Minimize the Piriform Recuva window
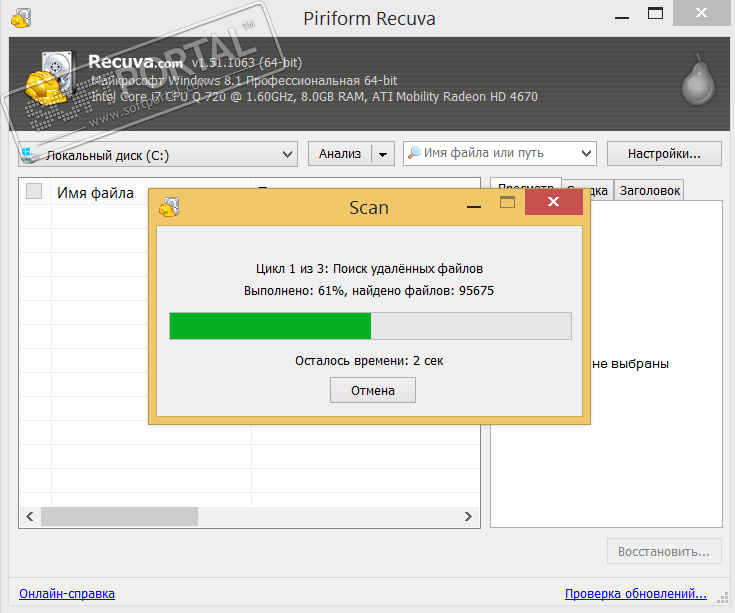The height and width of the screenshot is (613, 735). [x=622, y=18]
